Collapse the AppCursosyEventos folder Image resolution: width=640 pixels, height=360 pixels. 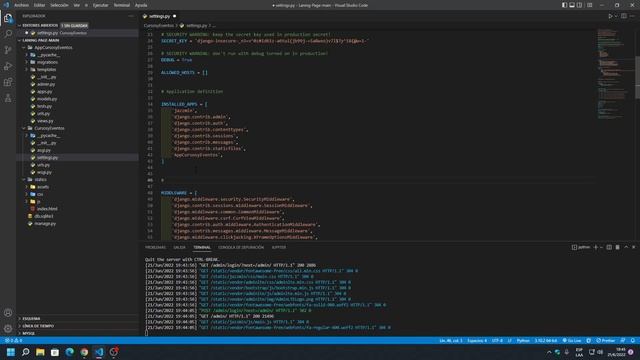click(x=53, y=47)
